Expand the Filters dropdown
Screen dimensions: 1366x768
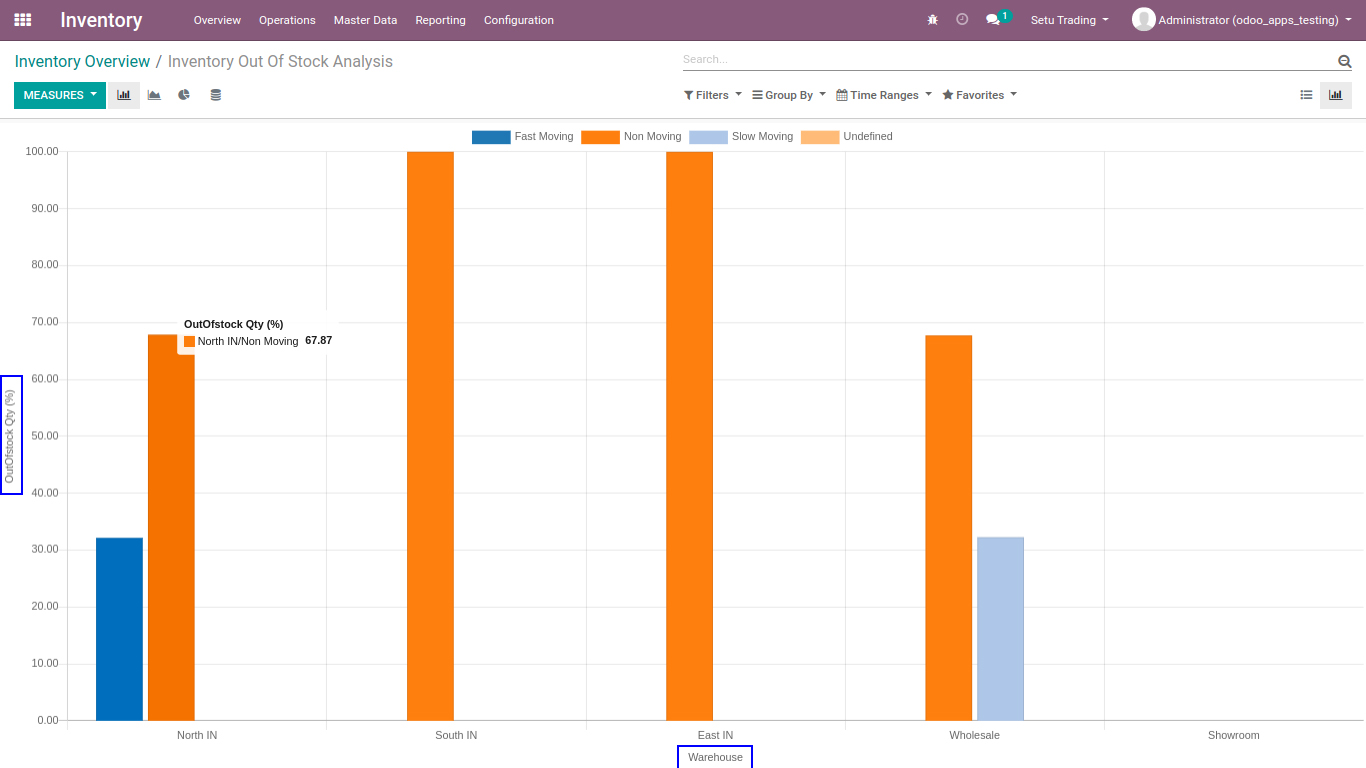pos(713,95)
